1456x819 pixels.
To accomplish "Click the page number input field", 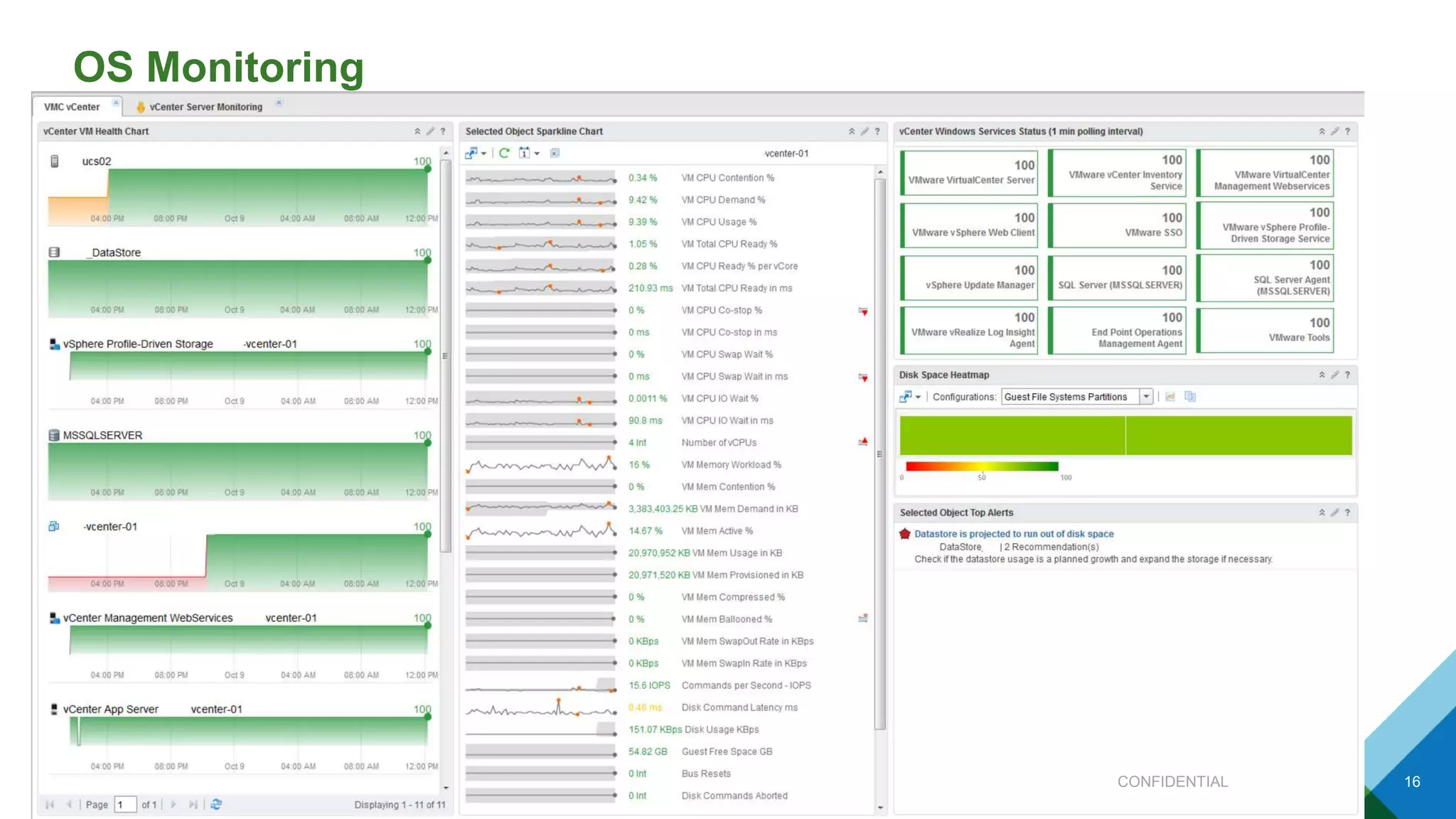I will coord(125,804).
